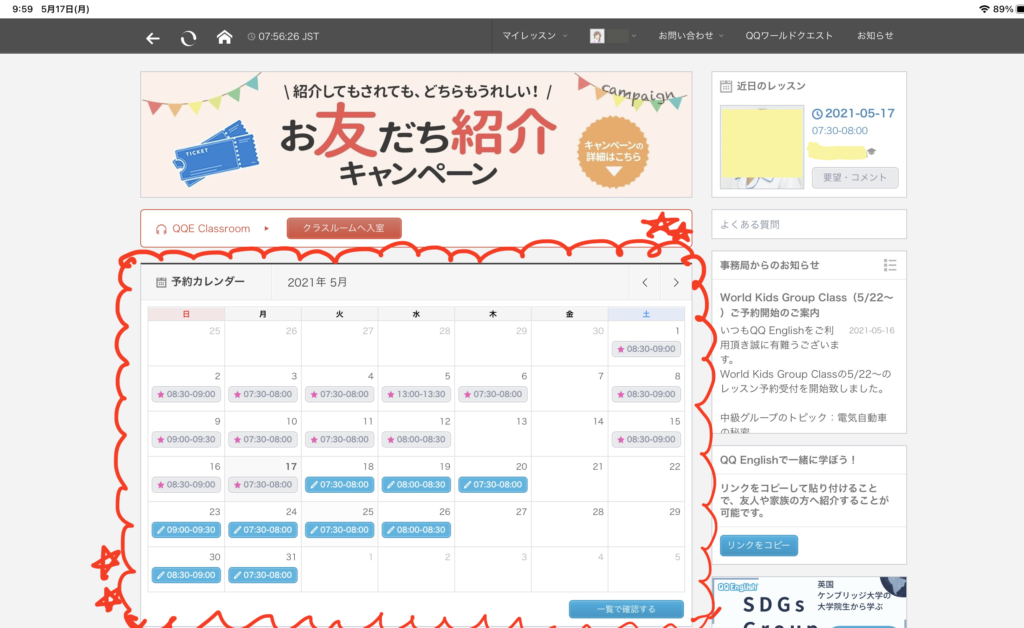Open May 16 lesson 08:30-09:00
Image resolution: width=1024 pixels, height=628 pixels.
tap(186, 484)
